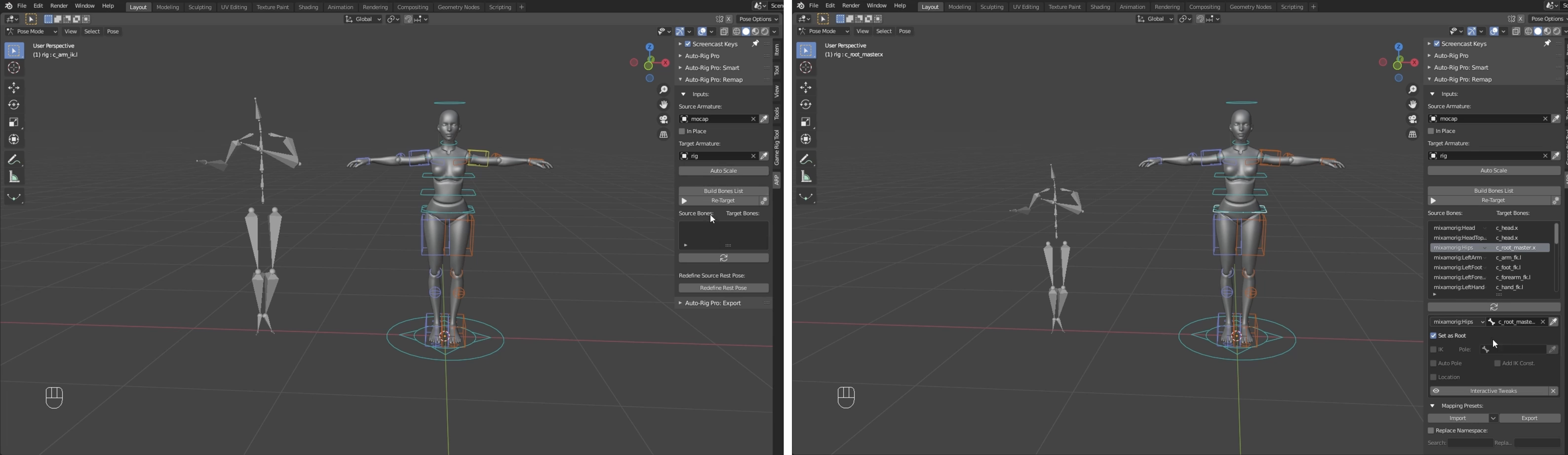Expand Auto-Rig Pro panel in the left window
Viewport: 1568px width, 455px height.
tap(681, 56)
